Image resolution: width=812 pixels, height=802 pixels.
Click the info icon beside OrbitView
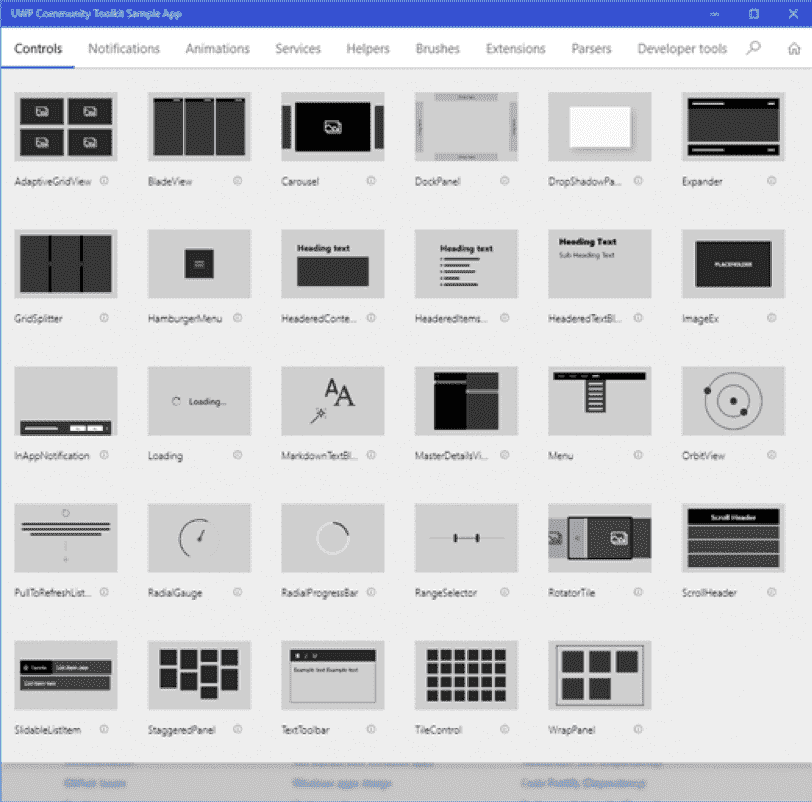coord(772,455)
